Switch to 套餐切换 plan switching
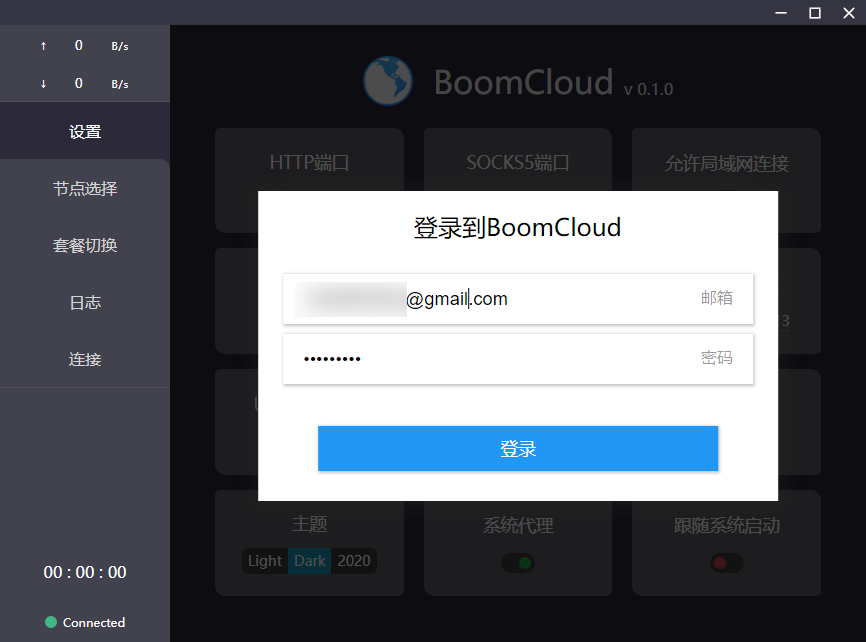The height and width of the screenshot is (642, 866). pyautogui.click(x=85, y=245)
